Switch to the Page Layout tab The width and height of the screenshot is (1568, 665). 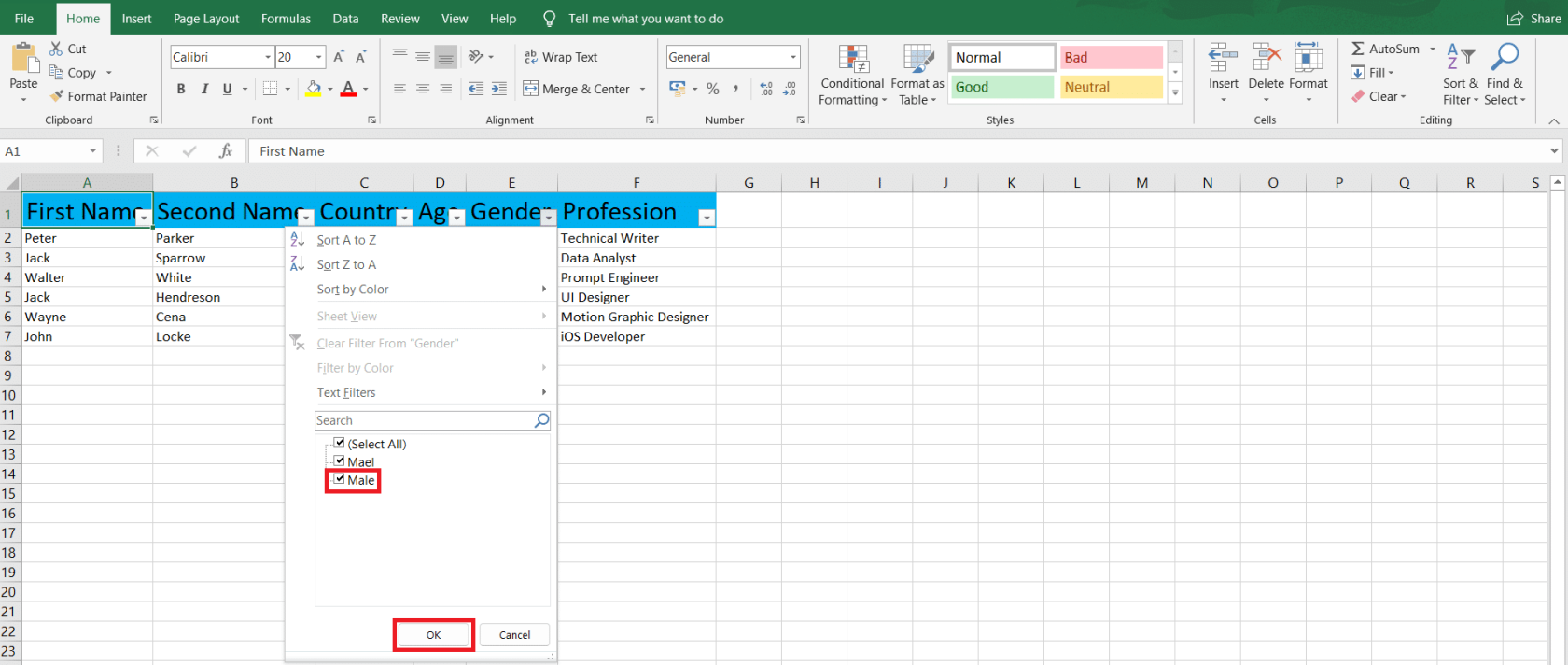click(x=206, y=19)
